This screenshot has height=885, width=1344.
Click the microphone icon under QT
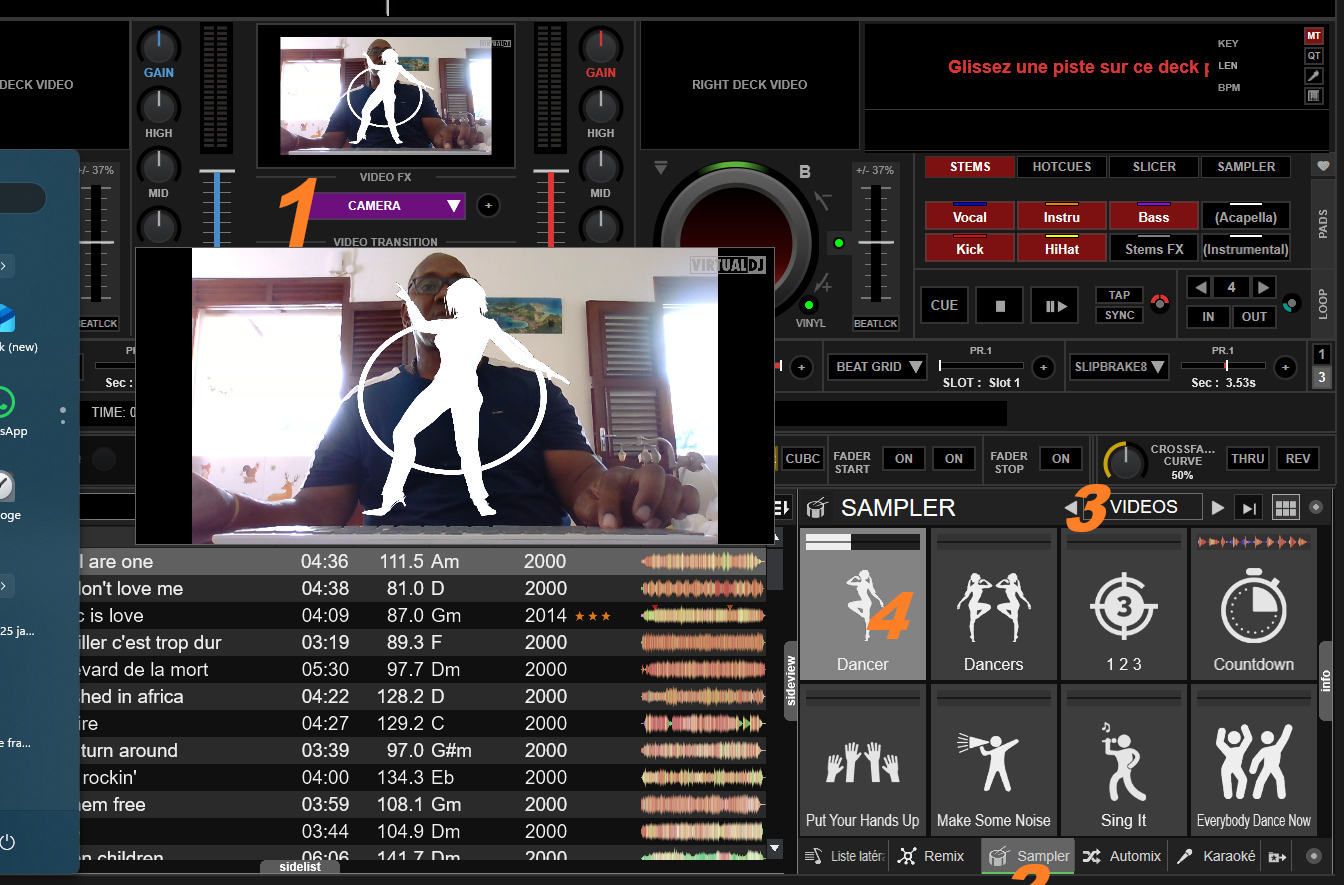(x=1314, y=76)
